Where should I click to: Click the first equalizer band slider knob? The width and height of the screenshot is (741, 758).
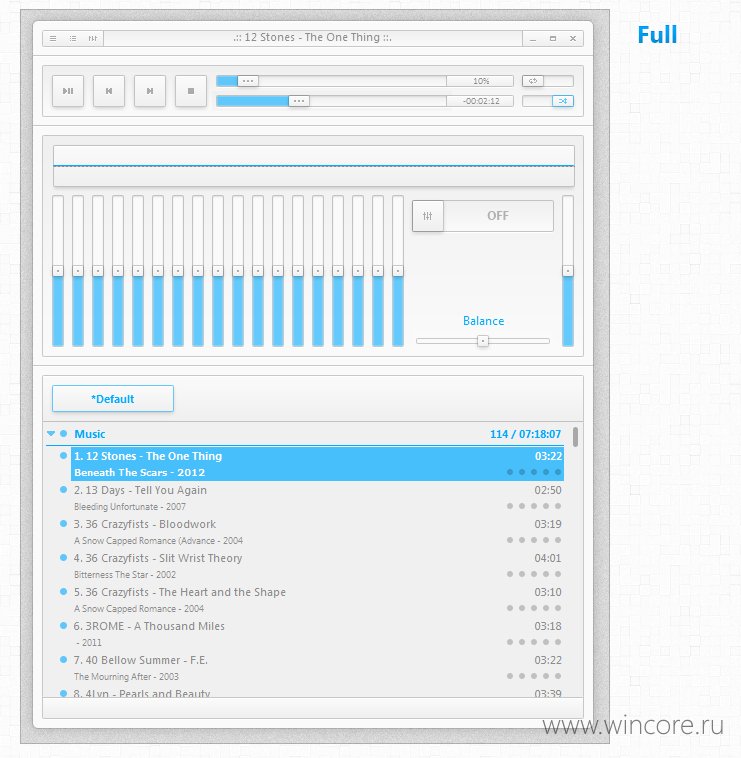coord(58,271)
